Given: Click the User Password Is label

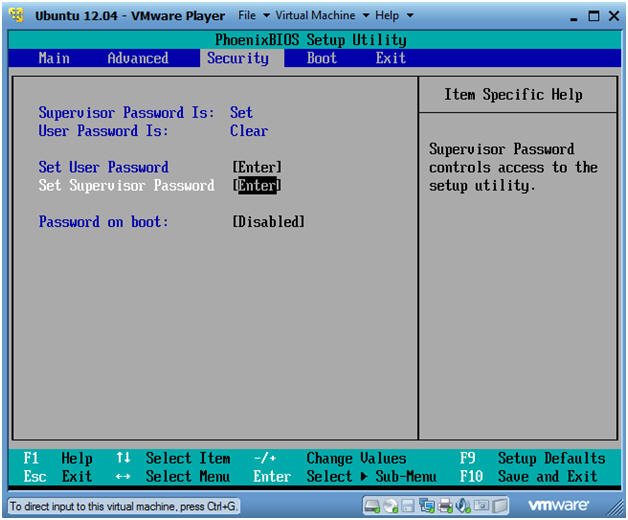Looking at the screenshot, I should coord(103,131).
